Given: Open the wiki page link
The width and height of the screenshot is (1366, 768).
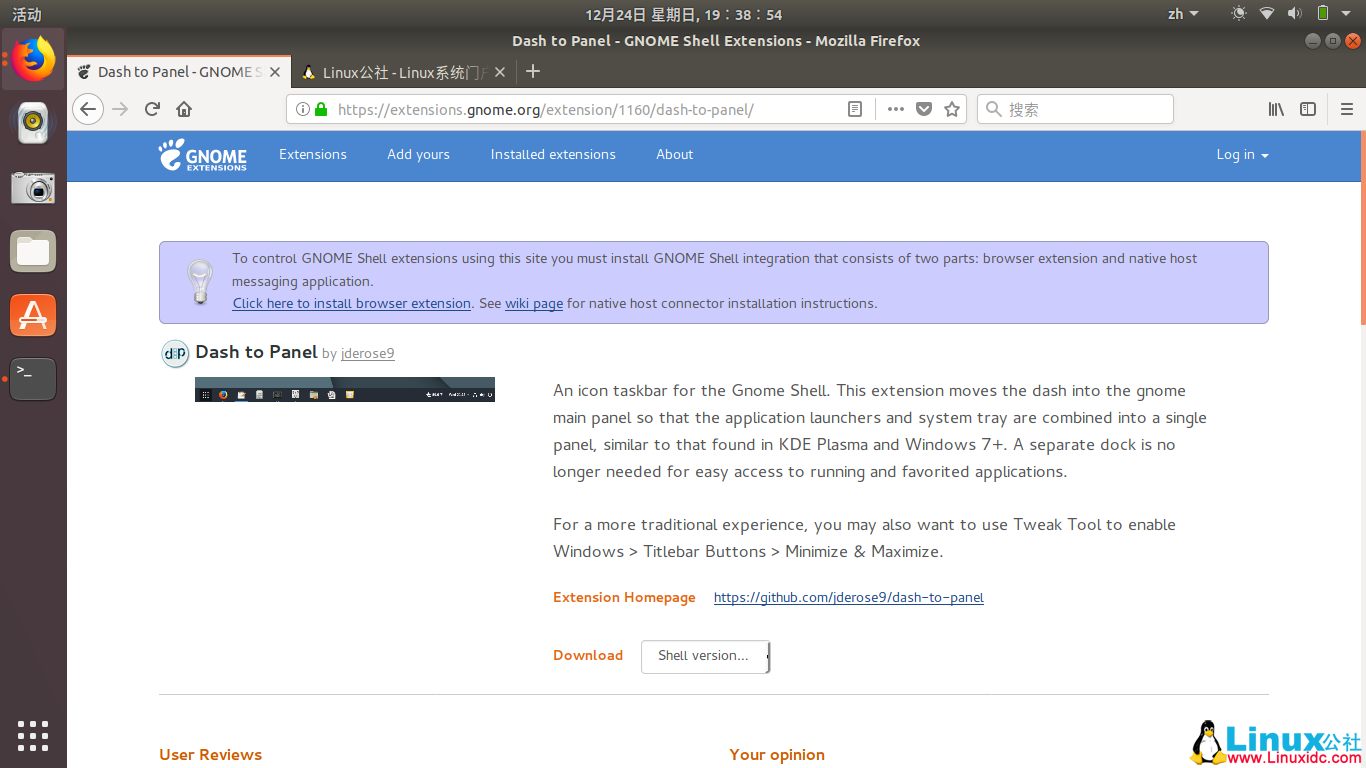Looking at the screenshot, I should [x=534, y=303].
